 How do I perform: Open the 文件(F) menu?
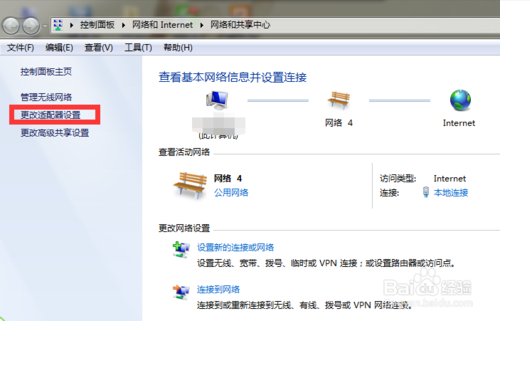pyautogui.click(x=21, y=48)
